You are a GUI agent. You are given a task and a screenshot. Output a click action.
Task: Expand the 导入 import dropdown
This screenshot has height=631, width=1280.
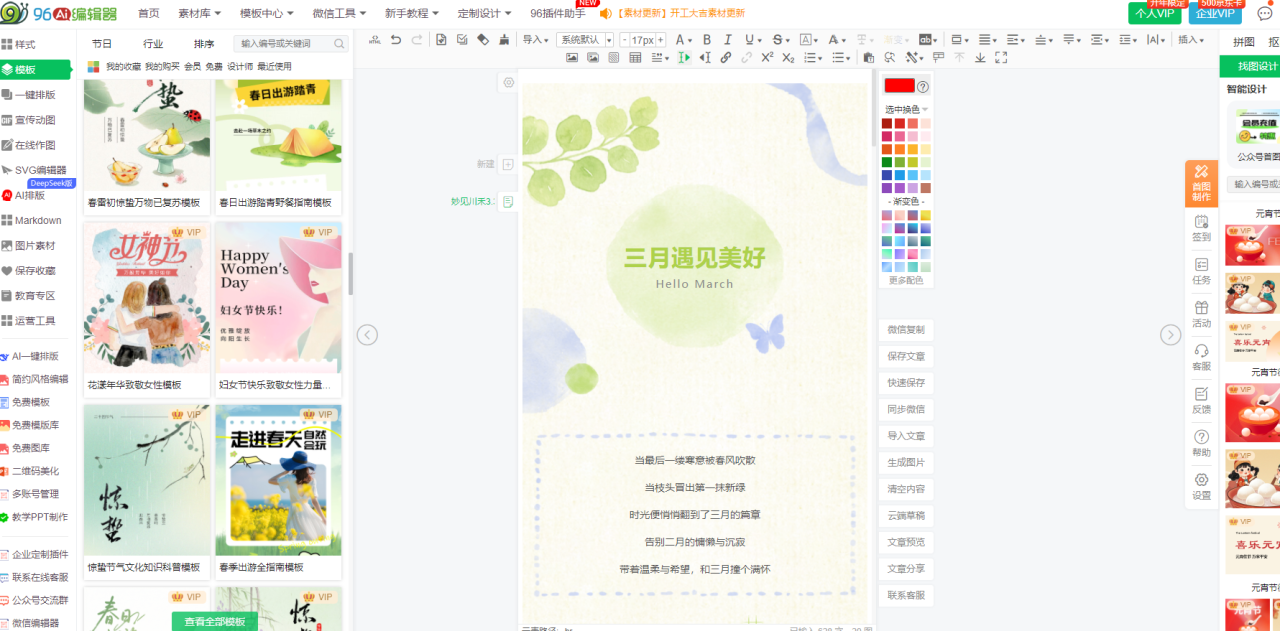tap(536, 40)
